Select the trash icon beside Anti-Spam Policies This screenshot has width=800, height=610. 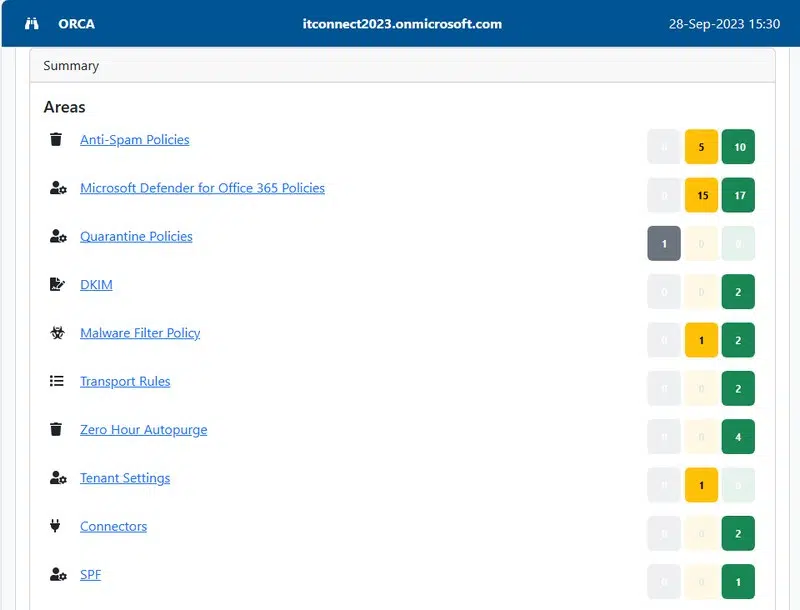tap(56, 140)
